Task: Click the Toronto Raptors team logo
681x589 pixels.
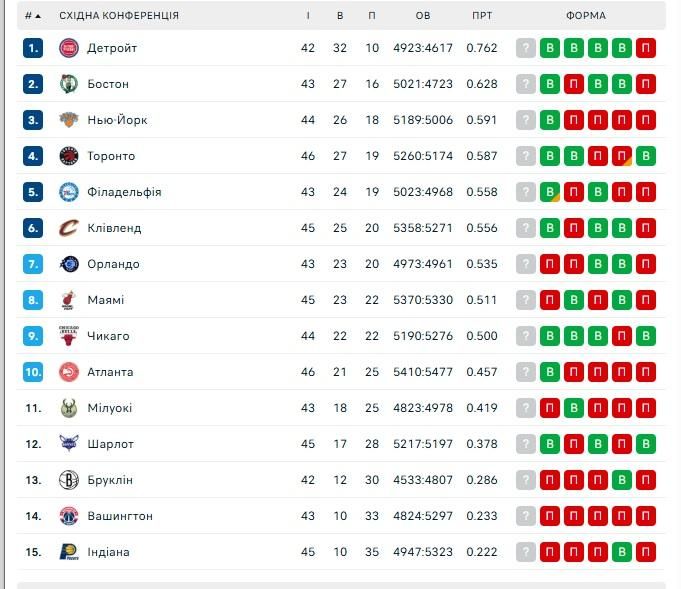Action: coord(68,156)
